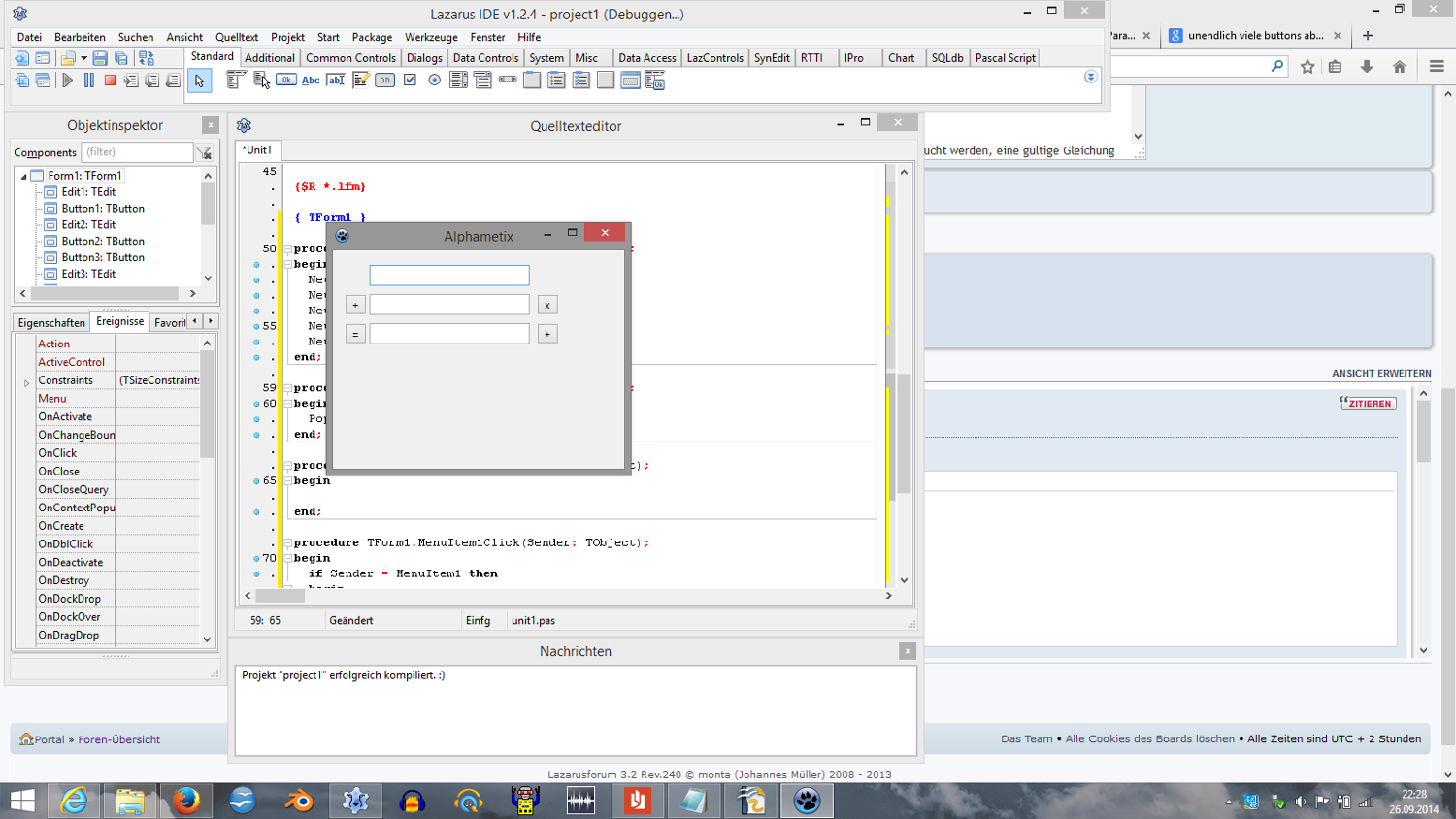1456x819 pixels.
Task: Click the Run (play) button in toolbar
Action: [x=67, y=81]
